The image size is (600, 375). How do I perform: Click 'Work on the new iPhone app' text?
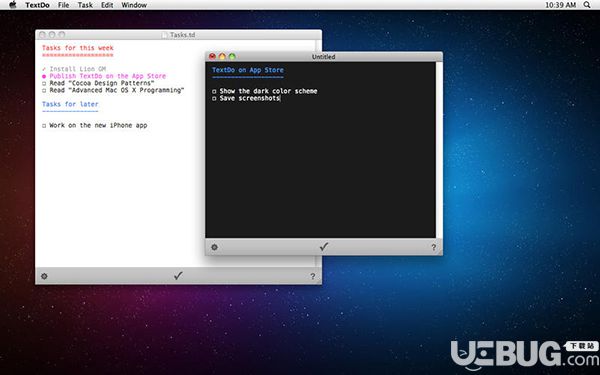(98, 125)
